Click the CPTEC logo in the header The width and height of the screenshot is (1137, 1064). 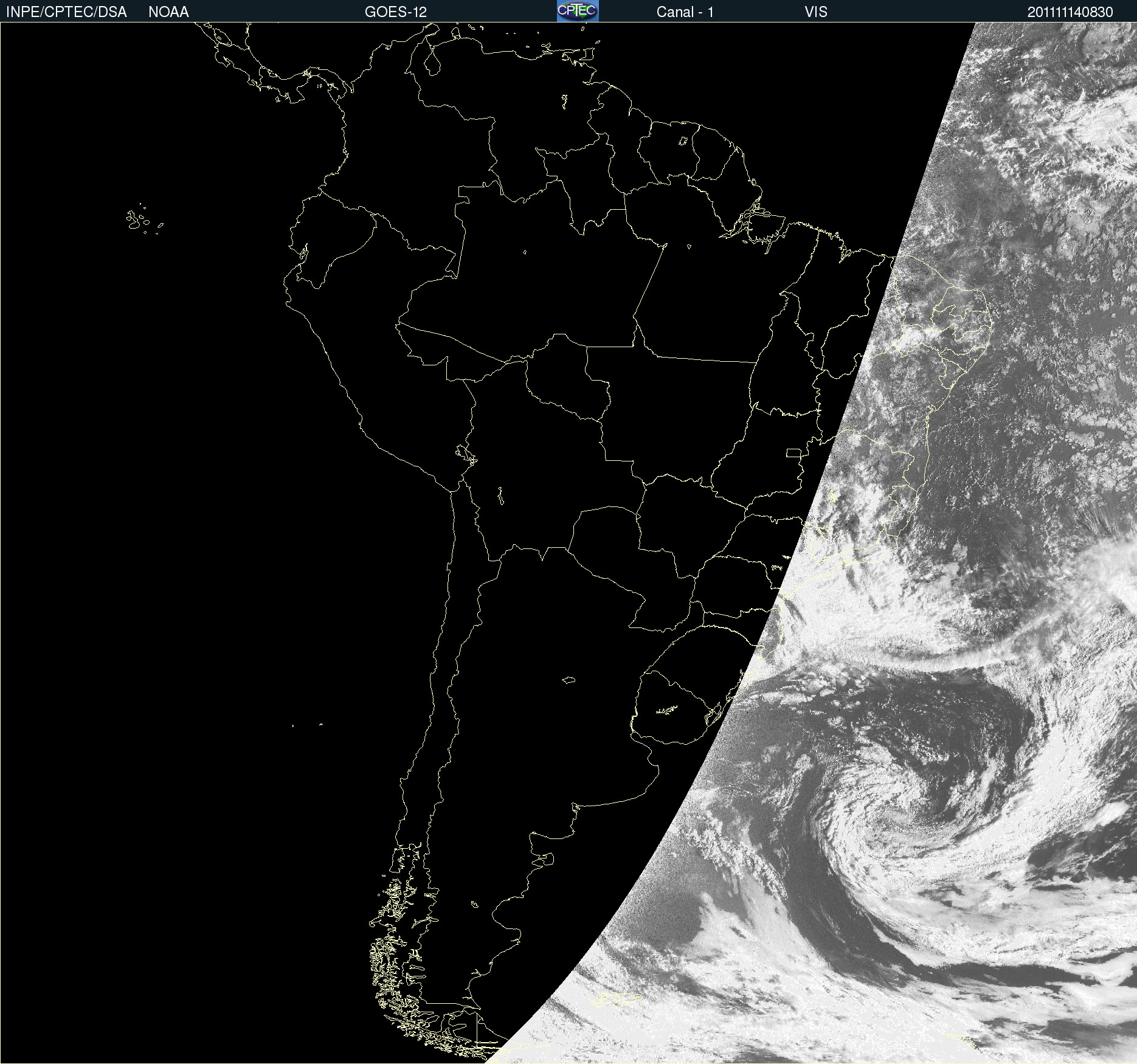[x=578, y=11]
